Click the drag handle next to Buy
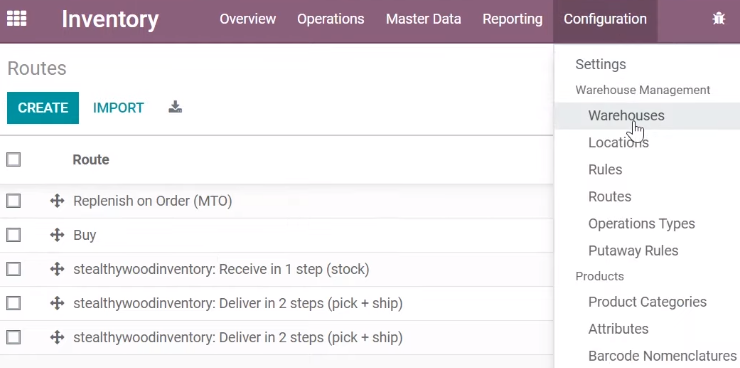Image resolution: width=740 pixels, height=368 pixels. click(x=57, y=235)
